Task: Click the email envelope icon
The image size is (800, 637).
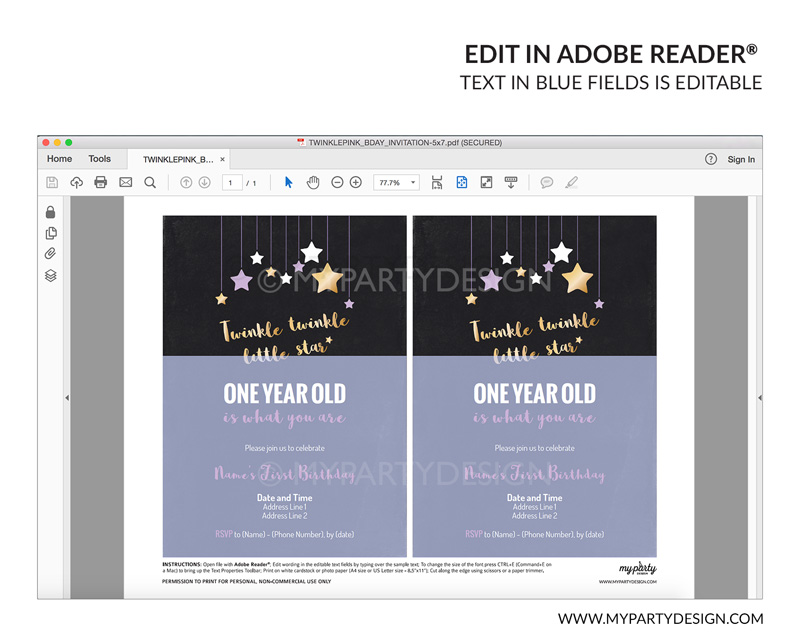Action: point(125,183)
